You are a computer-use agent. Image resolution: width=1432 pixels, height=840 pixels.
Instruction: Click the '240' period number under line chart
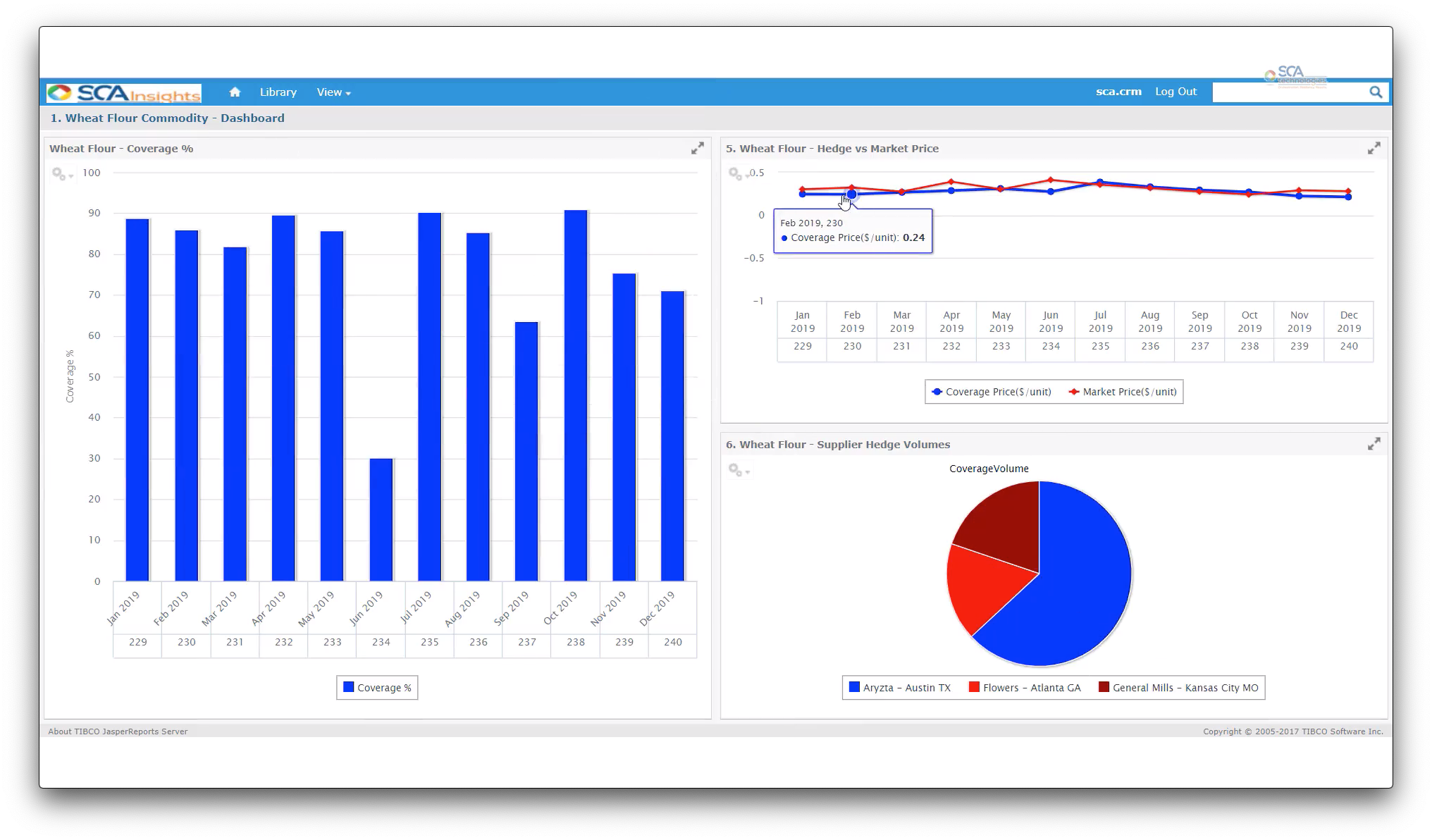(1349, 346)
